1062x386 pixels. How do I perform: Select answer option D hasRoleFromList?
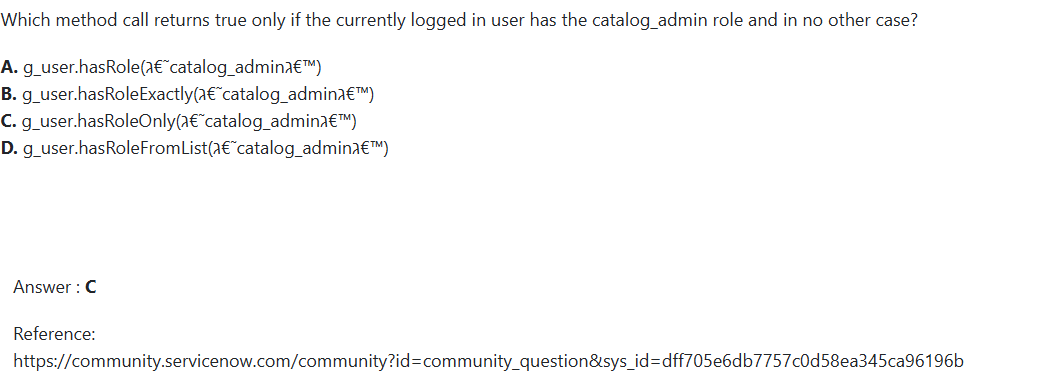tap(195, 148)
